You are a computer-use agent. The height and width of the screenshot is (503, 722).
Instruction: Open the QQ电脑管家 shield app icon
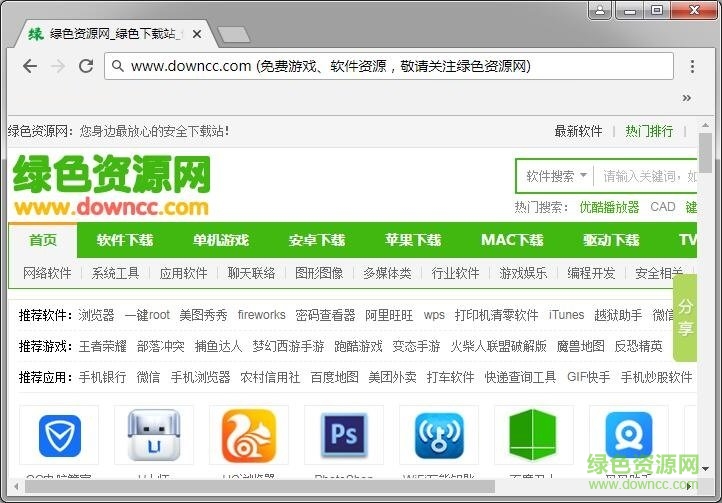[x=60, y=436]
